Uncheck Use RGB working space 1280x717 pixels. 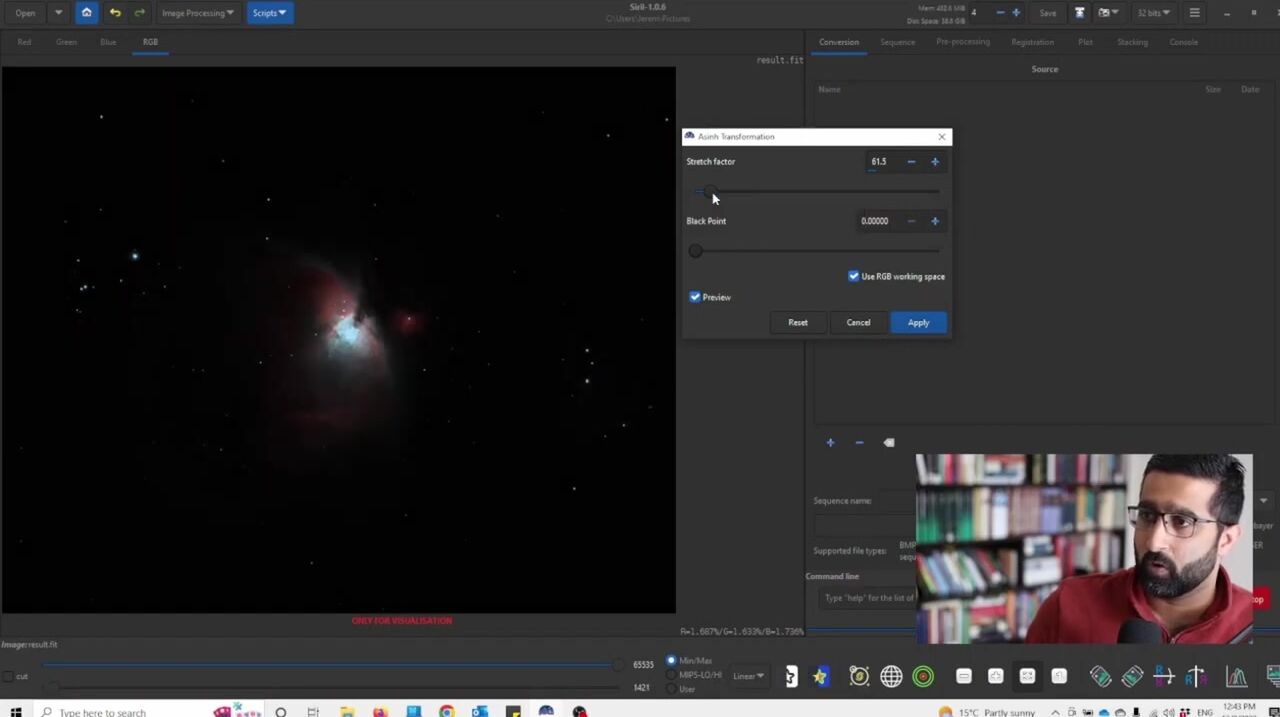point(854,276)
